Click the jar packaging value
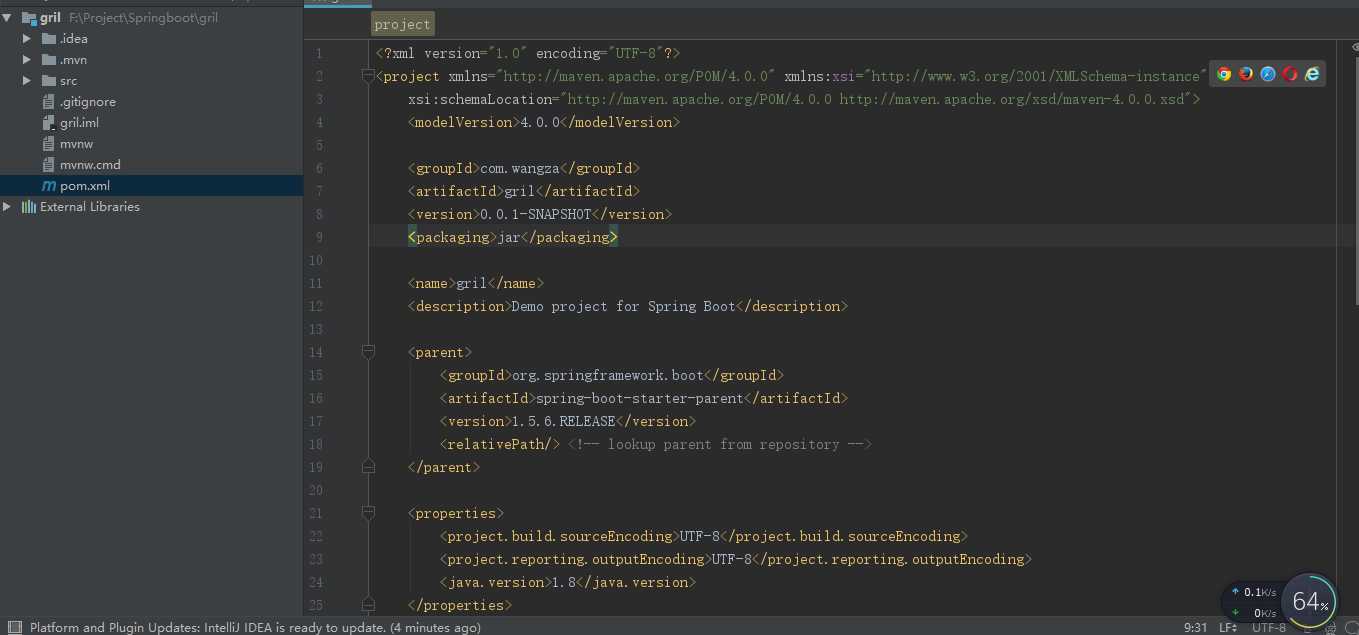1359x635 pixels. [509, 237]
